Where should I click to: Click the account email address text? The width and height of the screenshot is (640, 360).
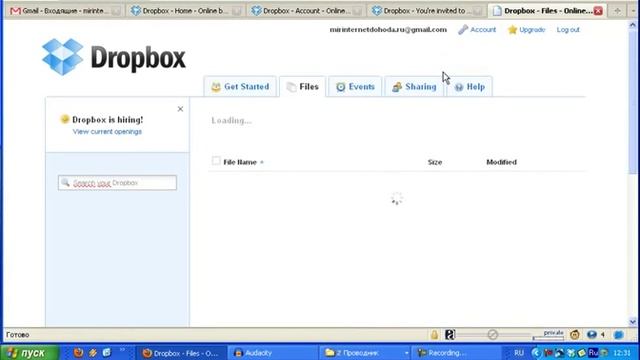[x=388, y=29]
